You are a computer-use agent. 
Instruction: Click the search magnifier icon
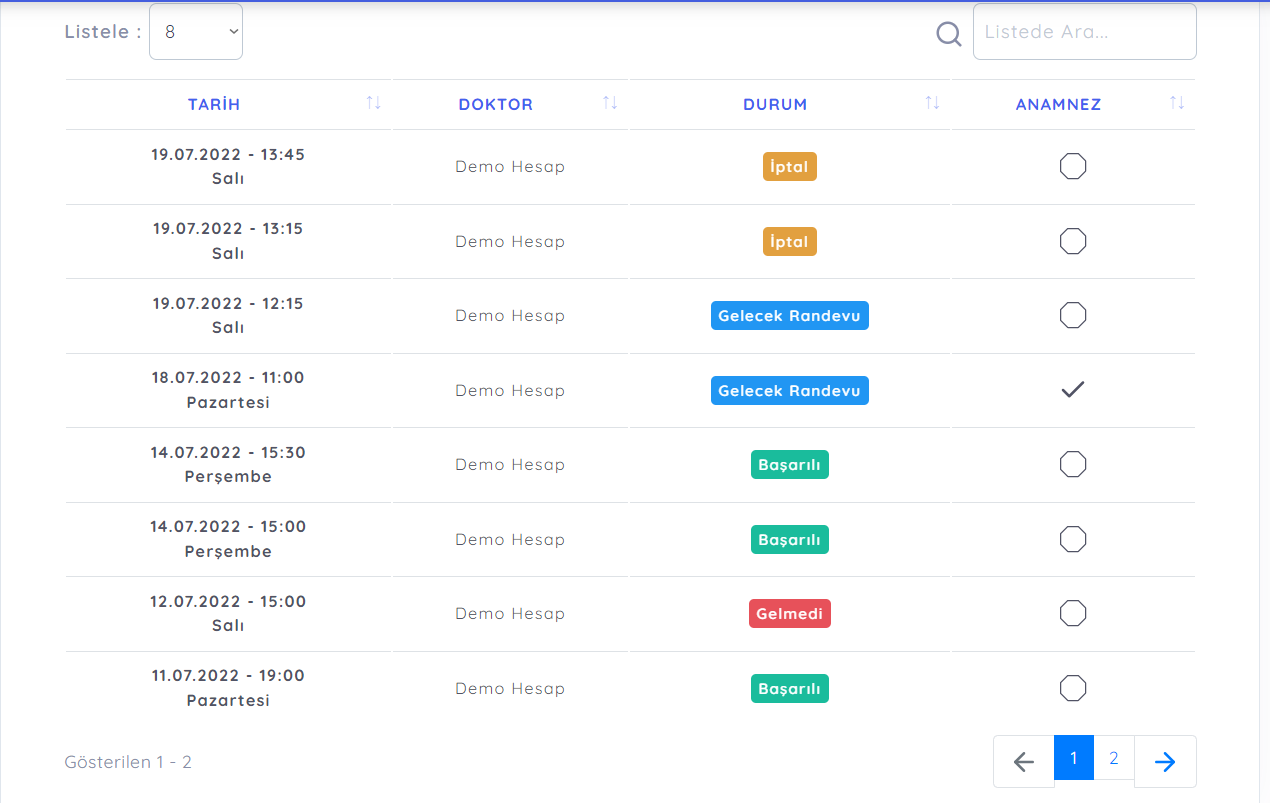point(948,34)
